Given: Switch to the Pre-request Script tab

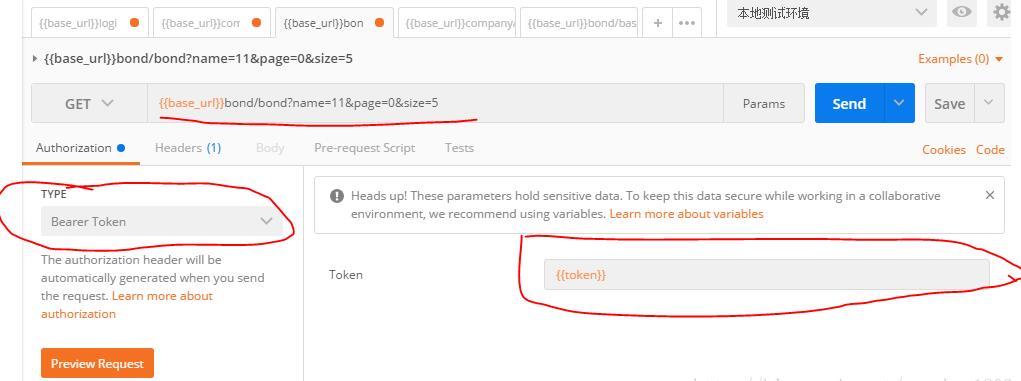Looking at the screenshot, I should pos(365,148).
